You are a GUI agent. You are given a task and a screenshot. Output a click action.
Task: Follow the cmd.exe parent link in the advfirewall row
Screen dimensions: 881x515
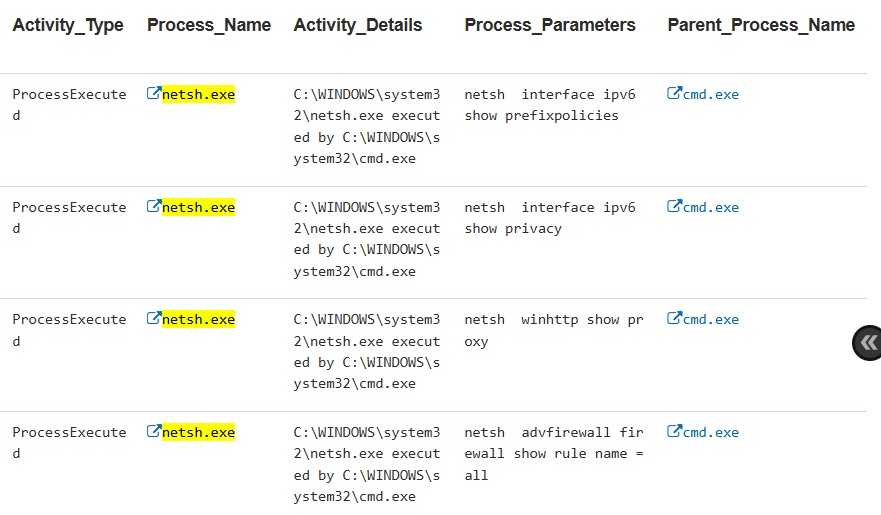[710, 433]
